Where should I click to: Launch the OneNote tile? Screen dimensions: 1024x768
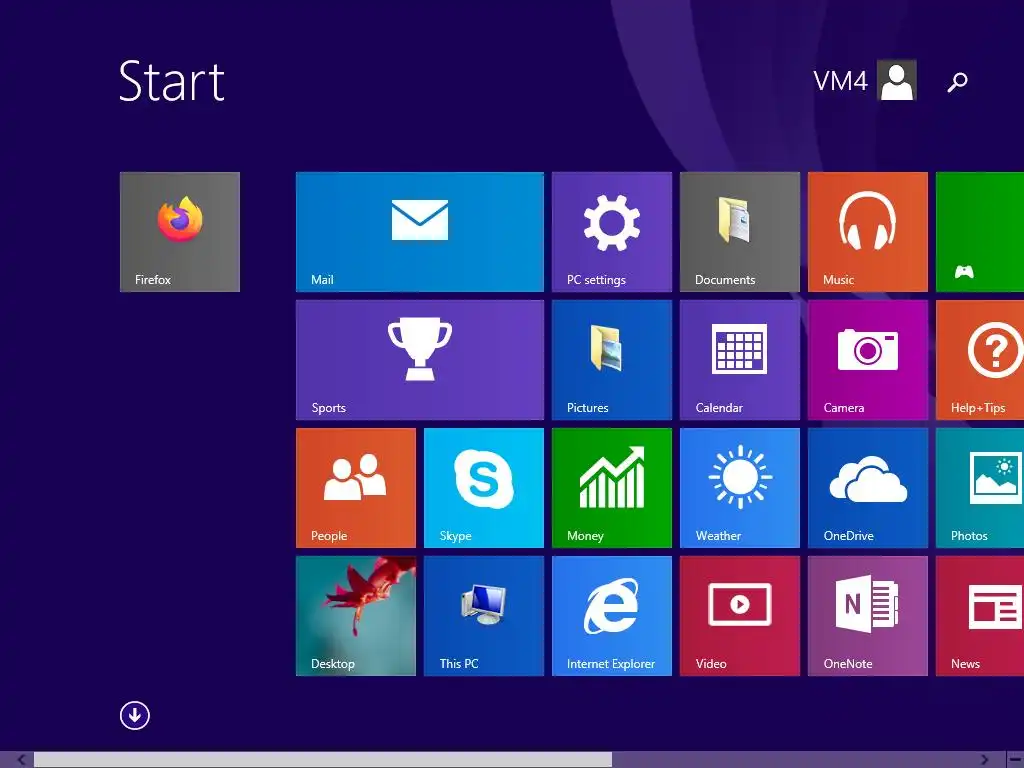tap(867, 616)
